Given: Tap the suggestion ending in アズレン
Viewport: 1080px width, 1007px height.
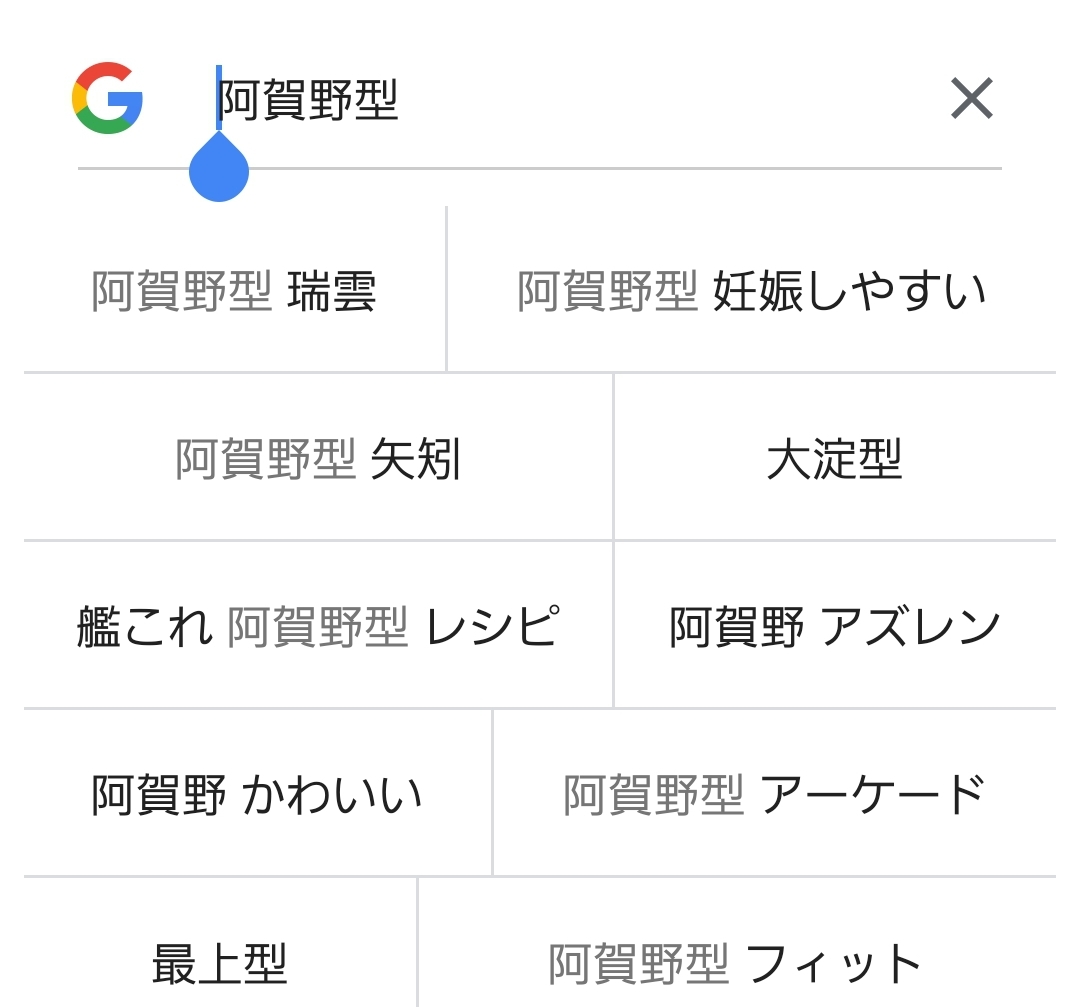Looking at the screenshot, I should 834,627.
